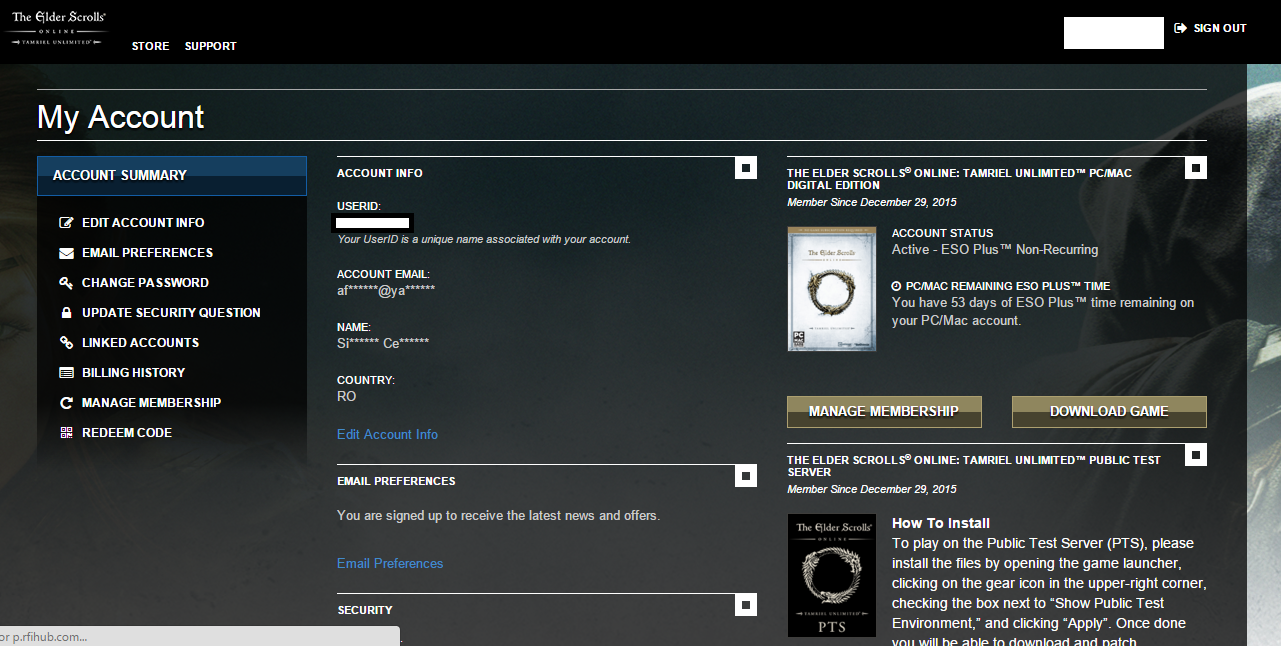The height and width of the screenshot is (646, 1281).
Task: Click the My Account heading
Action: point(121,117)
